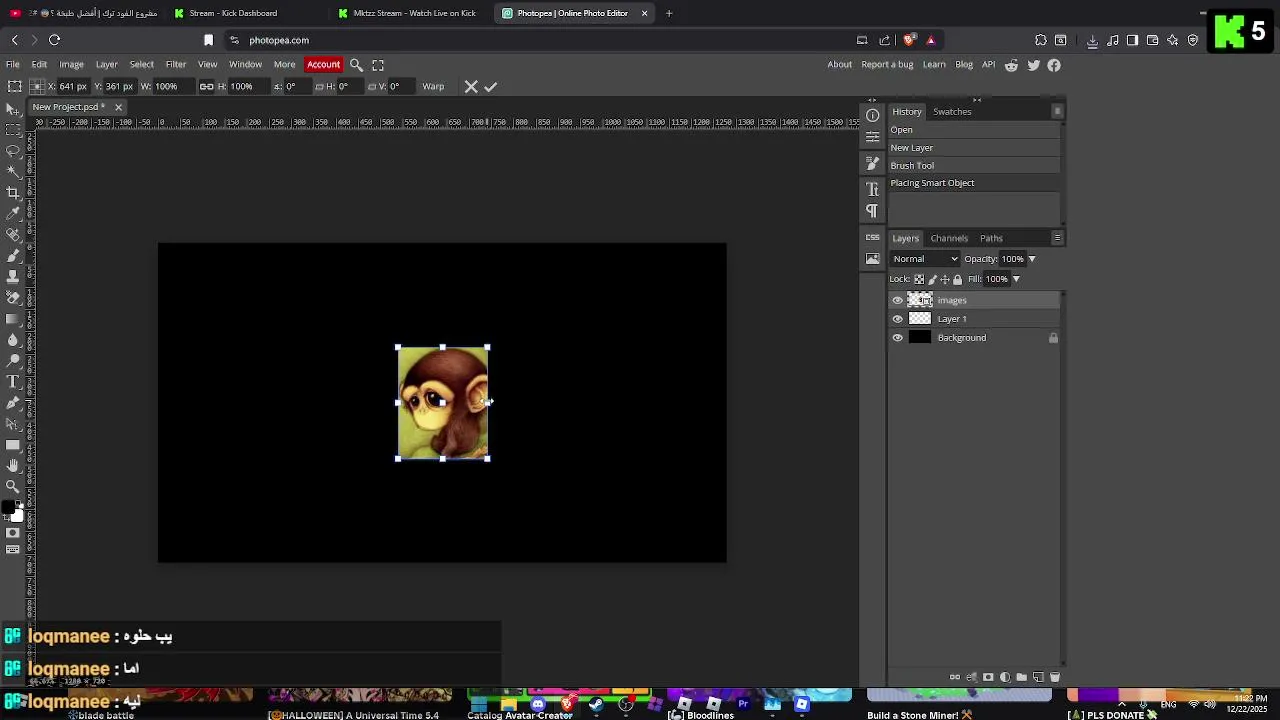Select the Brush Tool history state

(x=974, y=166)
